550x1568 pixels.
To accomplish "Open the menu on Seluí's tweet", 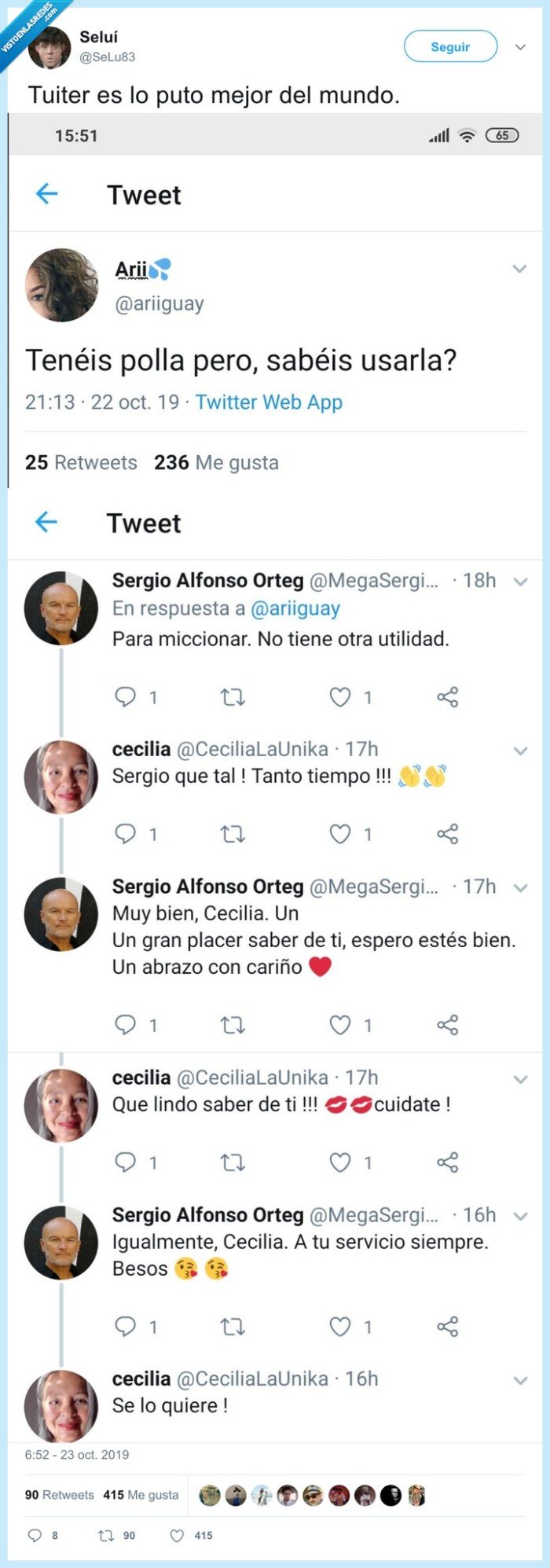I will click(521, 46).
